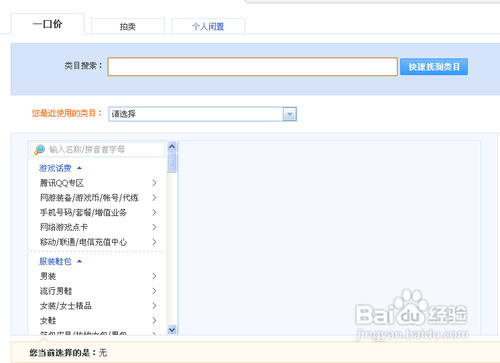Screen dimensions: 500x363
Task: Choose 女装/女士精品 category
Action: click(x=66, y=305)
